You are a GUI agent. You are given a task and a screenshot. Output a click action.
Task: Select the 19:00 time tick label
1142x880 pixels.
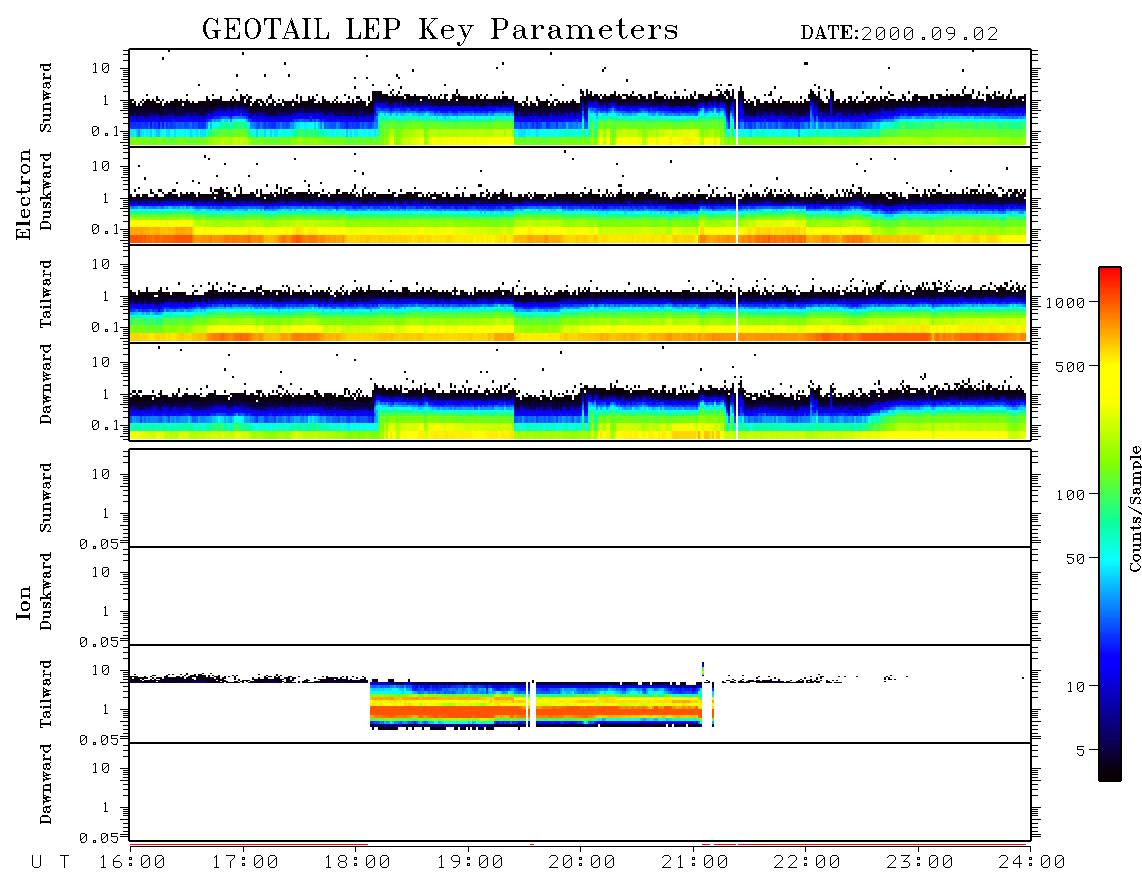(x=470, y=863)
